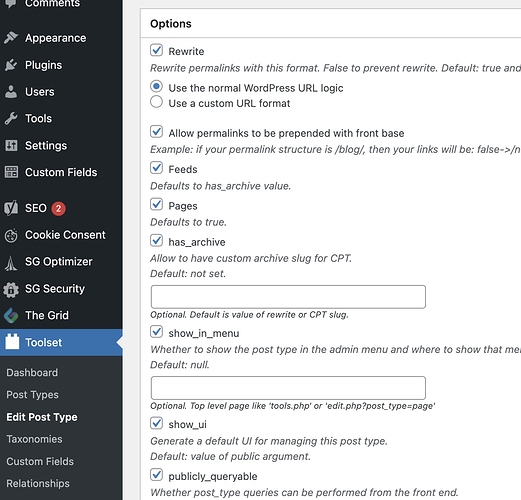Toggle the show_ui checkbox

[x=156, y=423]
